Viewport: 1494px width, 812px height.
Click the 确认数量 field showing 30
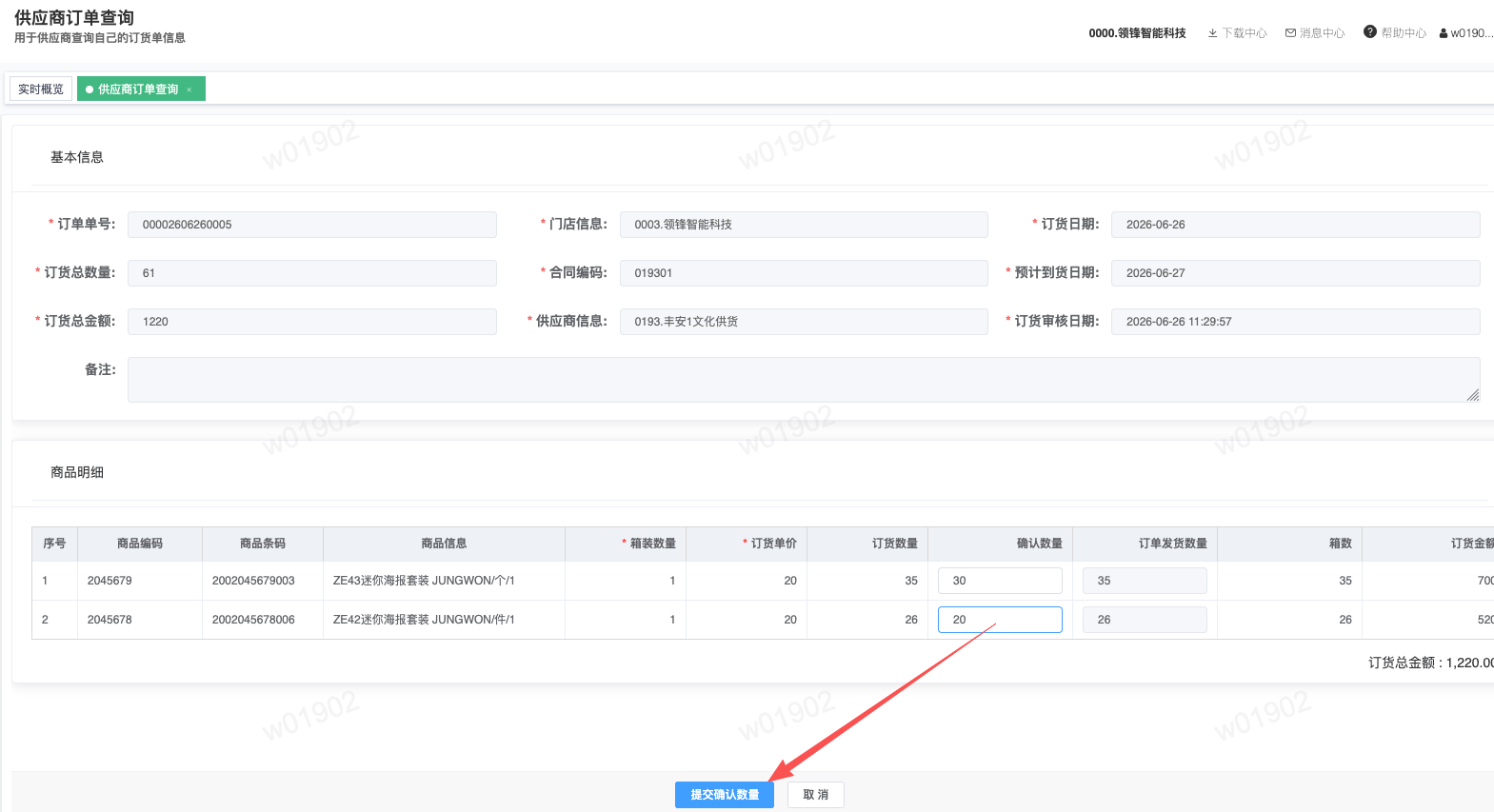1000,581
